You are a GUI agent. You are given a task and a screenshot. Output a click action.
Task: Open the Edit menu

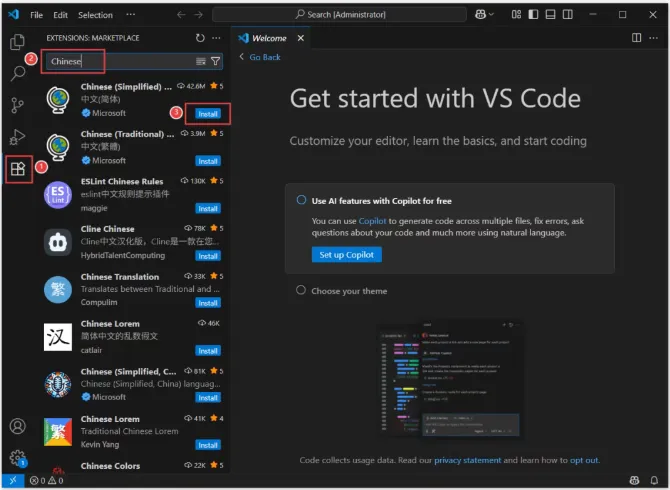pyautogui.click(x=60, y=15)
